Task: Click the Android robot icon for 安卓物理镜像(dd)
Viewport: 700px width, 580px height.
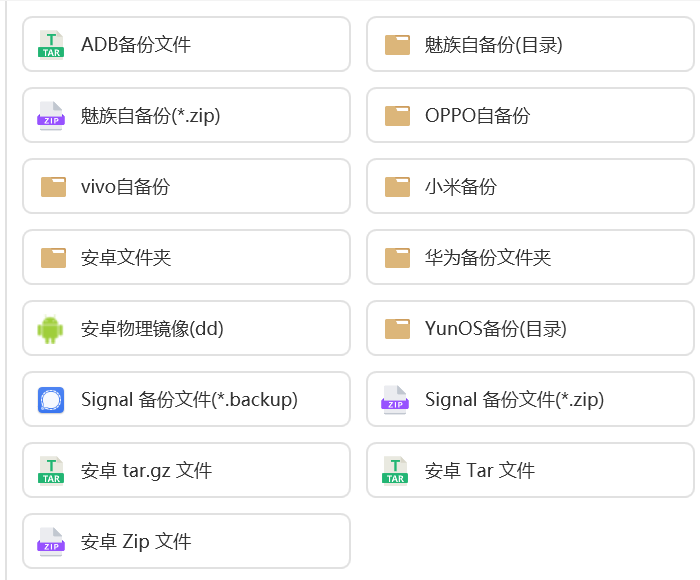Action: click(50, 329)
